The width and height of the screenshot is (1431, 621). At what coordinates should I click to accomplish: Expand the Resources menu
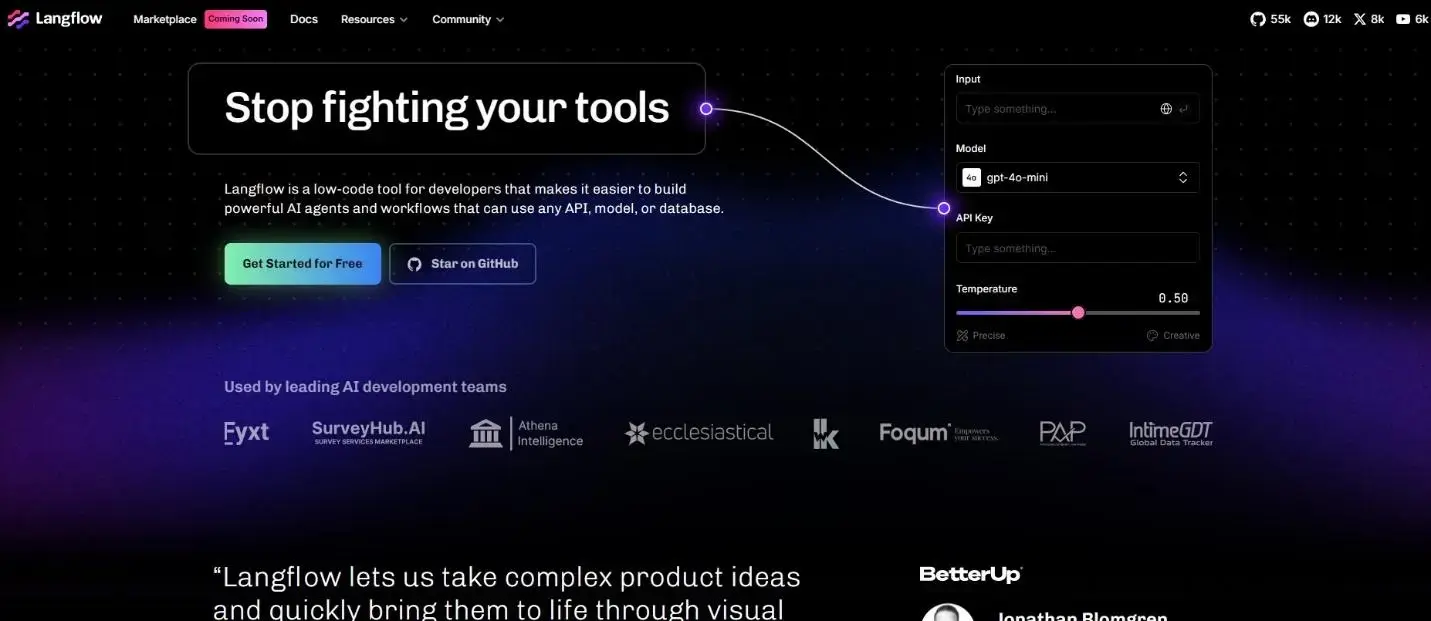[374, 19]
